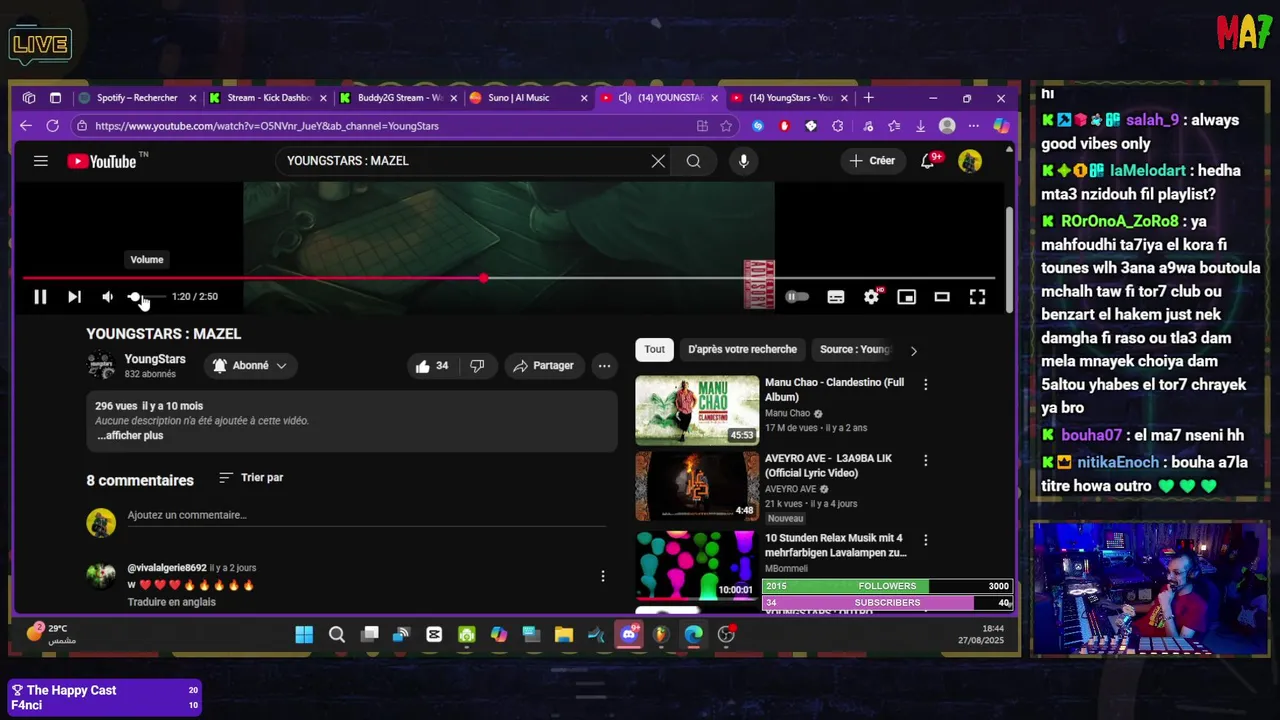Open File Explorer from taskbar
Image resolution: width=1280 pixels, height=720 pixels.
tap(564, 634)
